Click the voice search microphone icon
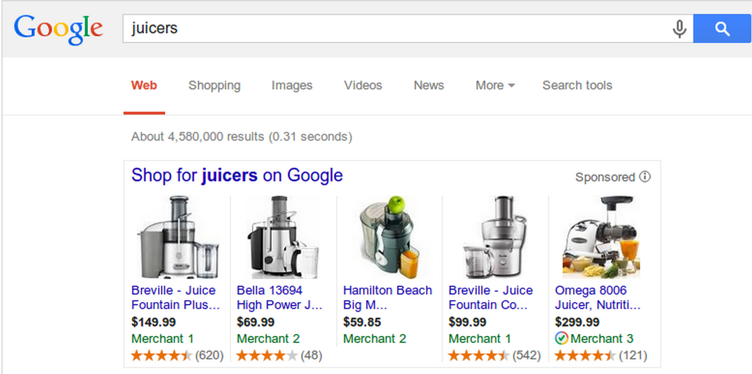 tap(679, 29)
